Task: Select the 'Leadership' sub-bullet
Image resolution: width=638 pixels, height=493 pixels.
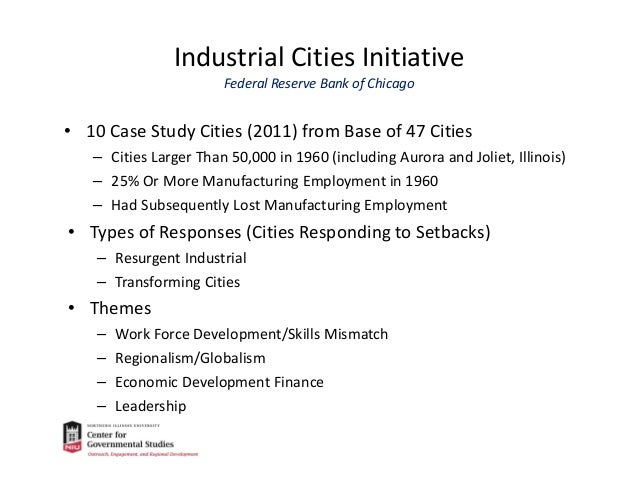Action: (151, 406)
